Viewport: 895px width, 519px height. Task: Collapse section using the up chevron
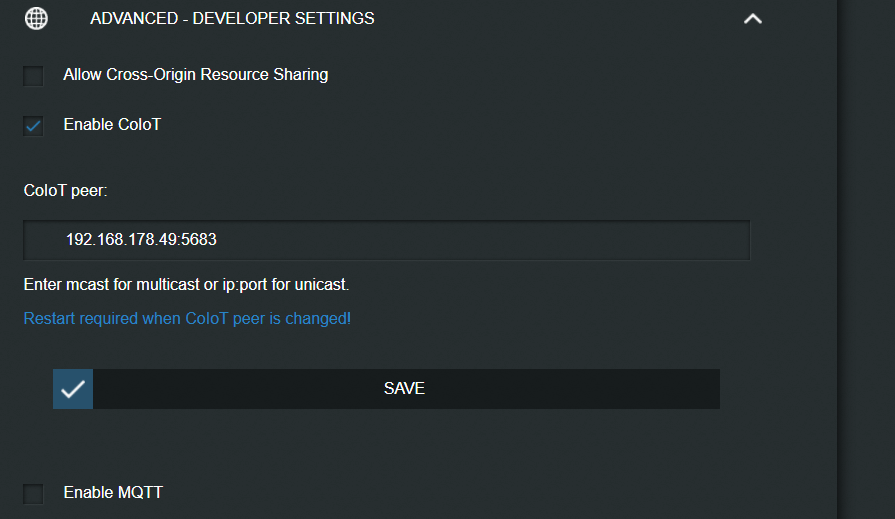[753, 19]
